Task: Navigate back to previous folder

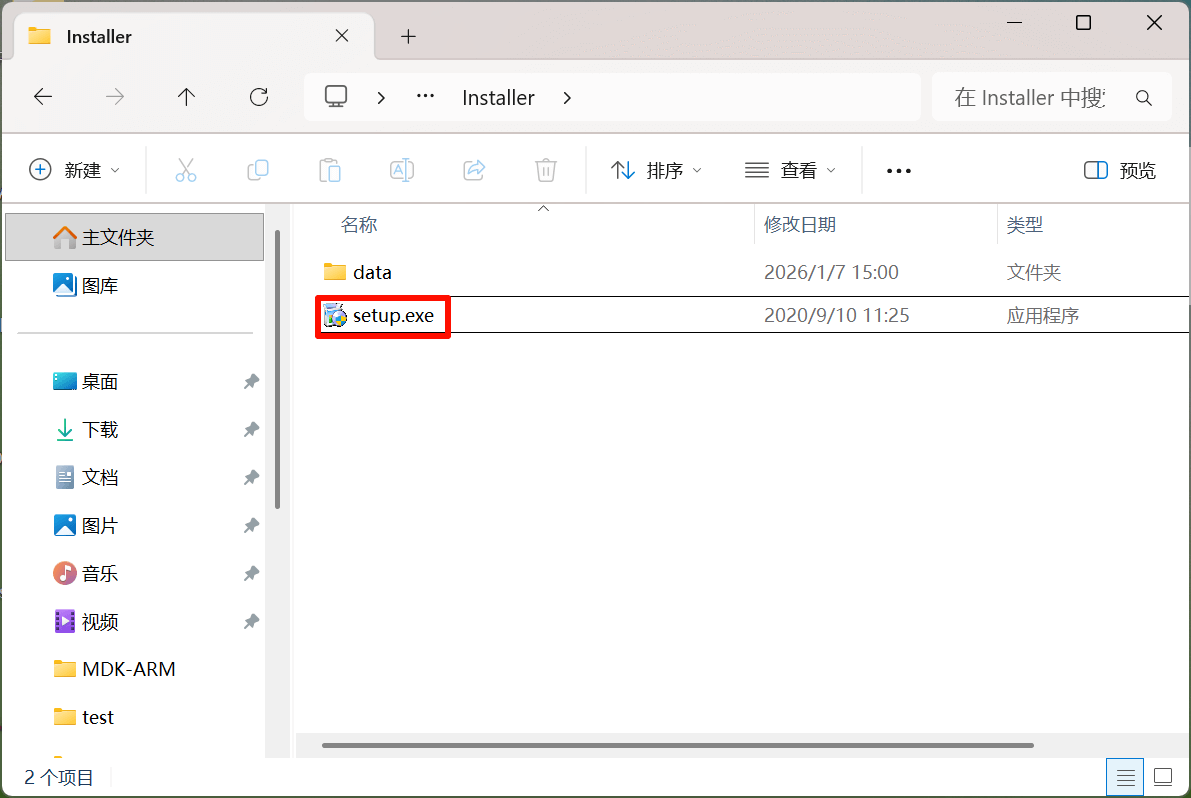Action: [x=43, y=97]
